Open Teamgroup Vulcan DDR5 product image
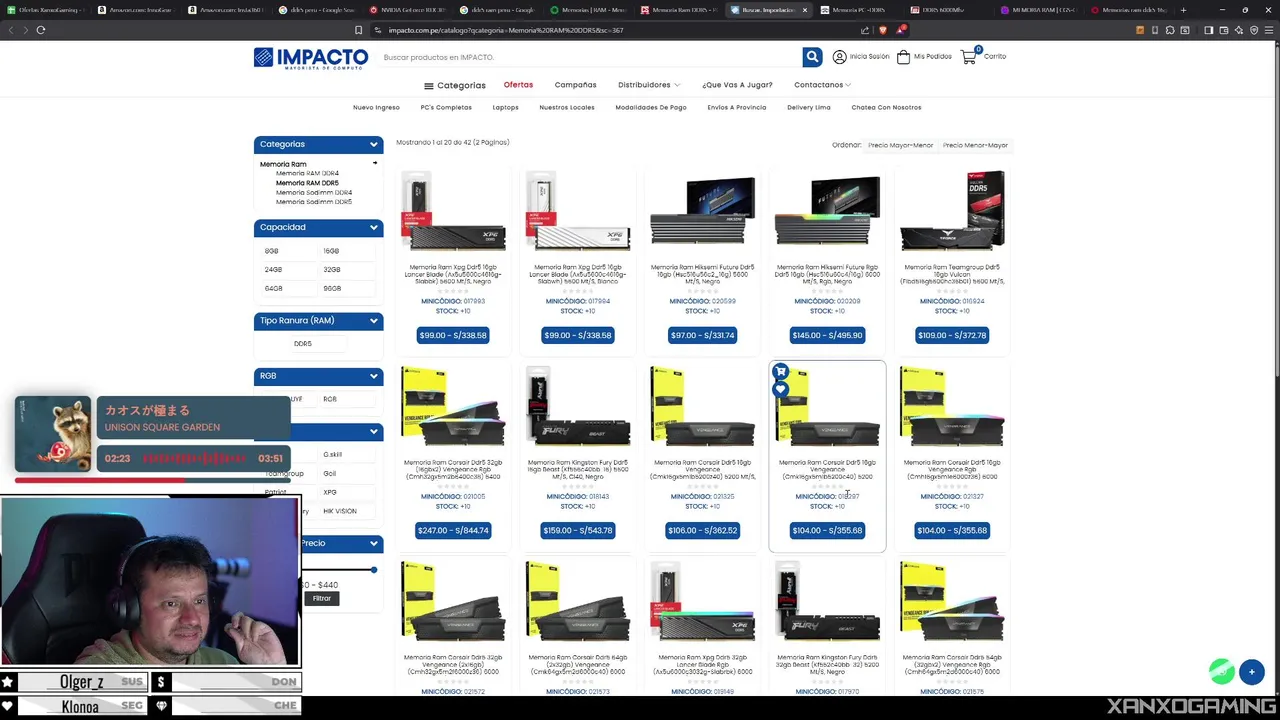Image resolution: width=1280 pixels, height=720 pixels. point(952,211)
